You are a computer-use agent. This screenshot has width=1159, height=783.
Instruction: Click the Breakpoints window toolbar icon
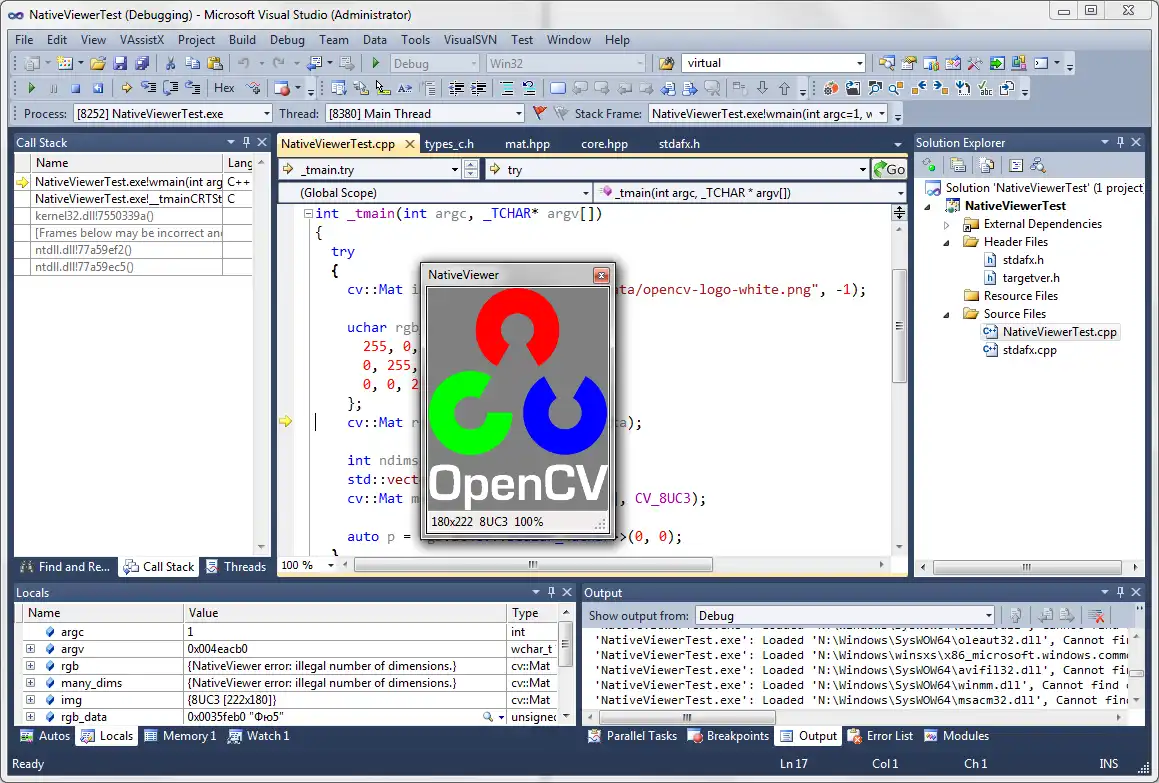282,88
